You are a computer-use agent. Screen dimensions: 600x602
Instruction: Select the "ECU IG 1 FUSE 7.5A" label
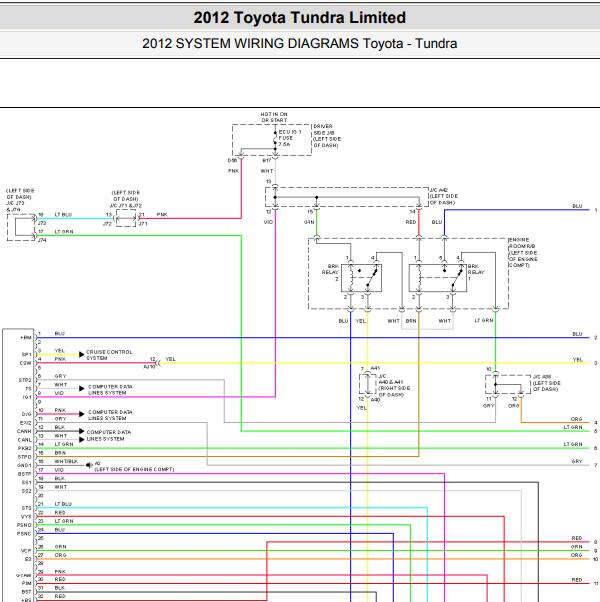[x=290, y=138]
